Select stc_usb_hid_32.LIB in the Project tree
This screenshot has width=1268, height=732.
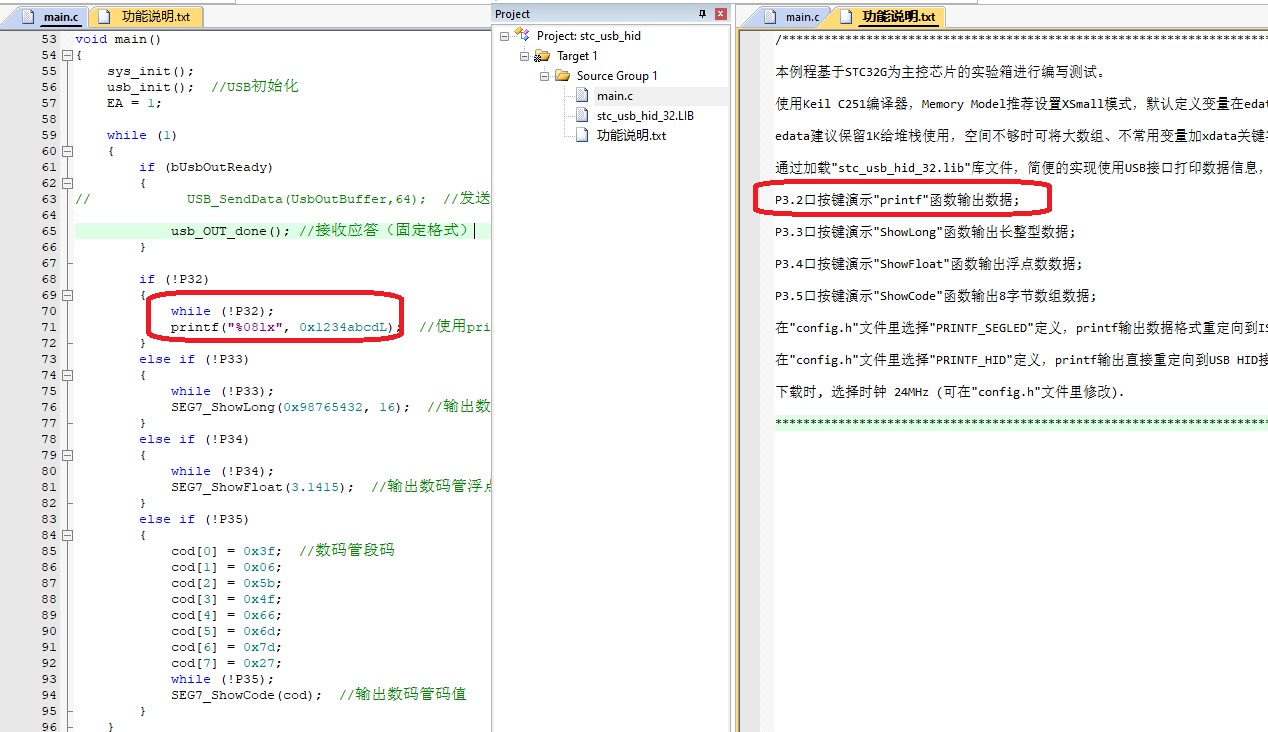(x=645, y=116)
